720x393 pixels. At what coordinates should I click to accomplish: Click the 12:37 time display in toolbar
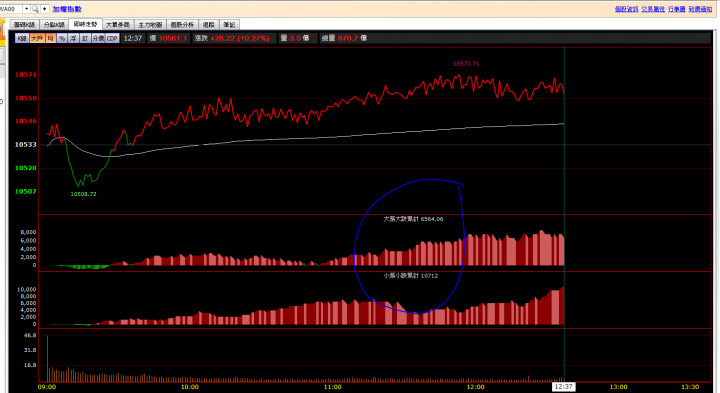(x=133, y=39)
